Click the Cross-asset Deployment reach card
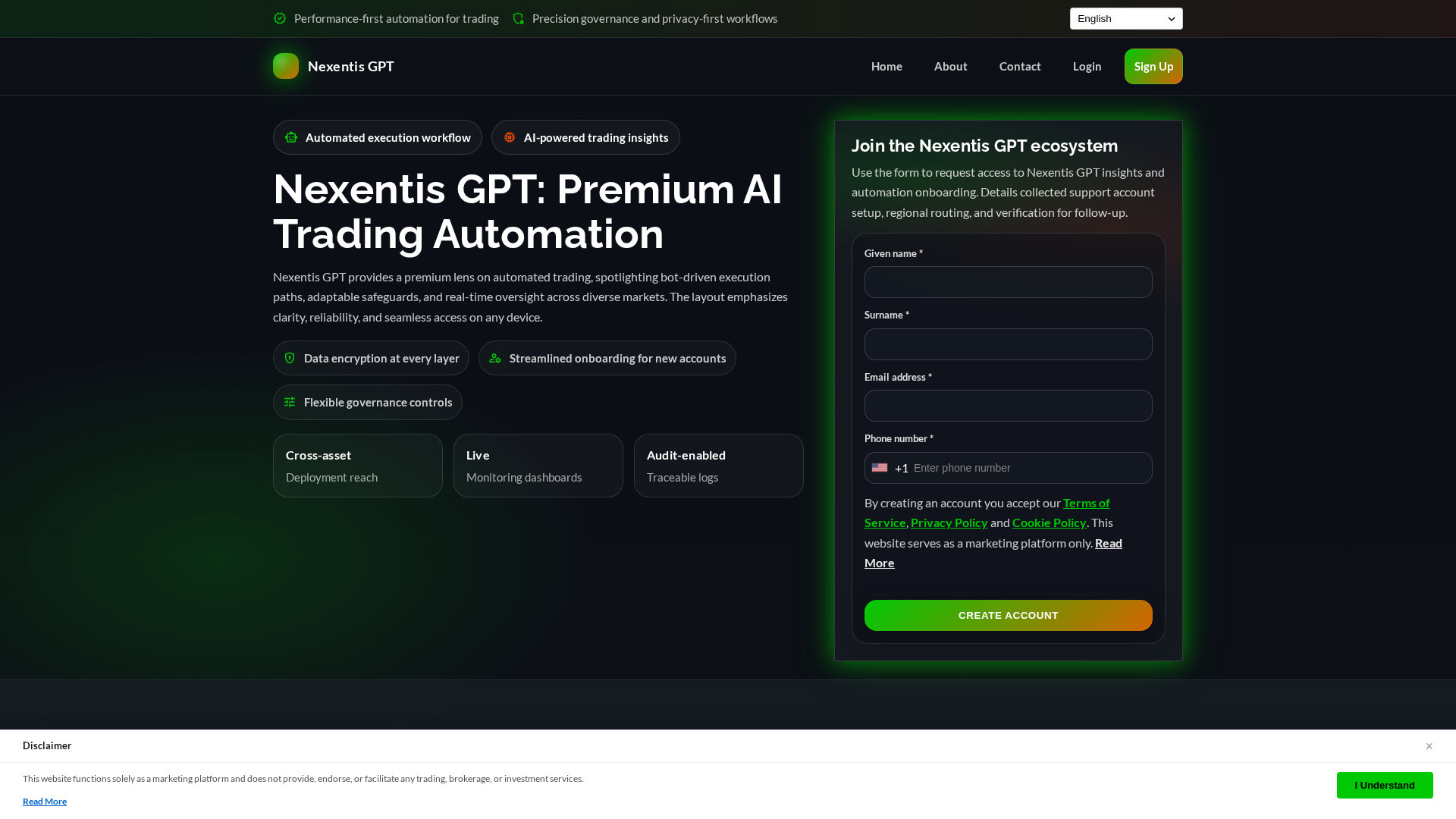The height and width of the screenshot is (819, 1456). click(358, 466)
